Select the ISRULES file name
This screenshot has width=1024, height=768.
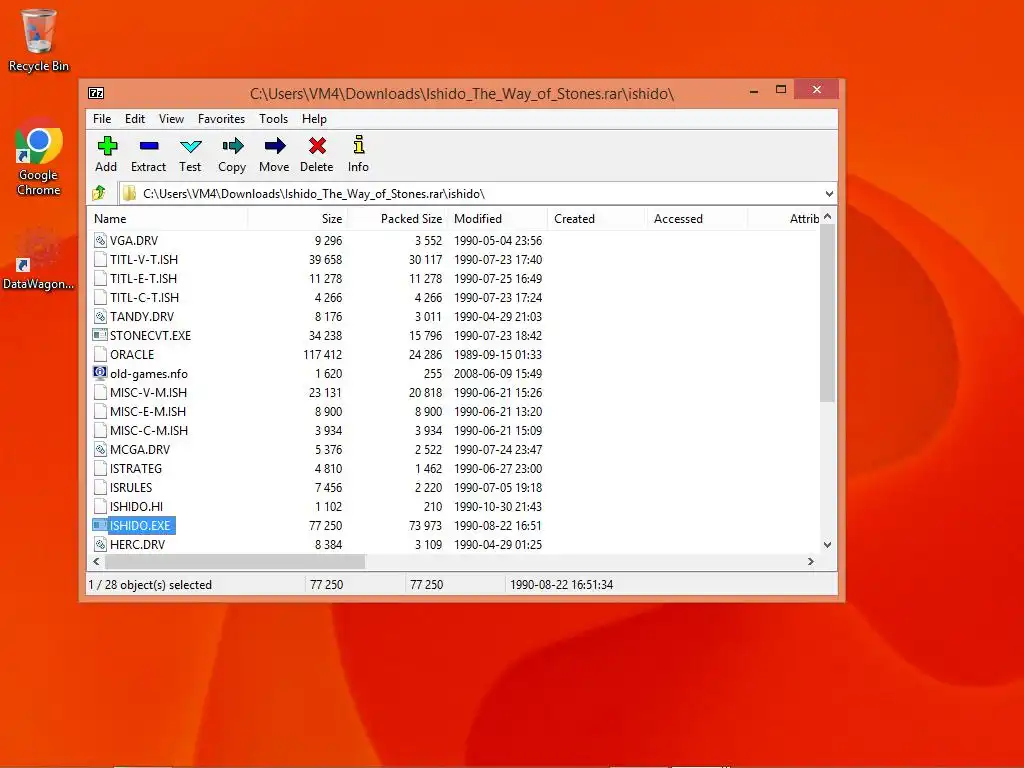pyautogui.click(x=131, y=487)
